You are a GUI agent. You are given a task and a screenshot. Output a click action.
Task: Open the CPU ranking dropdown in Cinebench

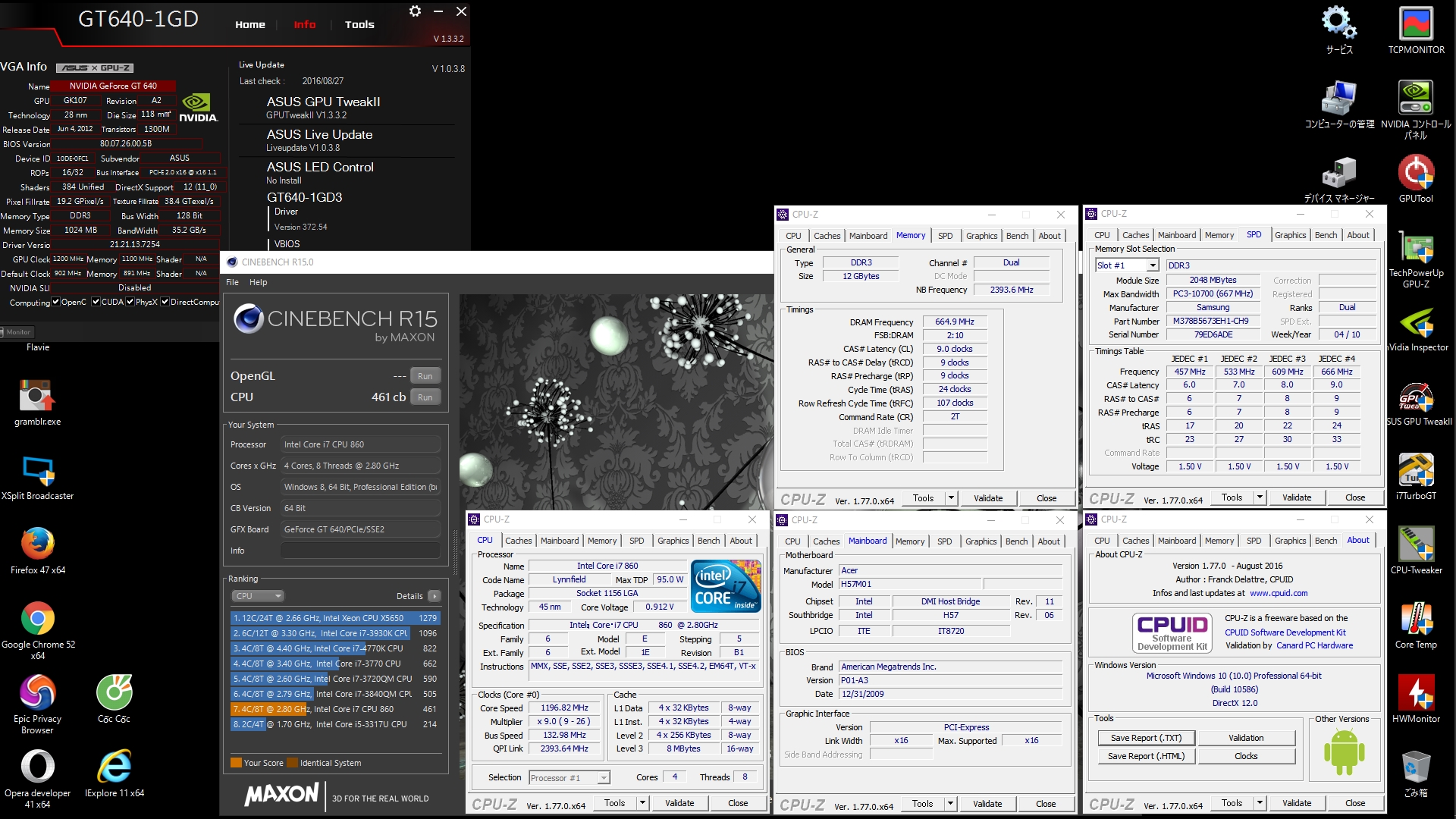(x=258, y=596)
